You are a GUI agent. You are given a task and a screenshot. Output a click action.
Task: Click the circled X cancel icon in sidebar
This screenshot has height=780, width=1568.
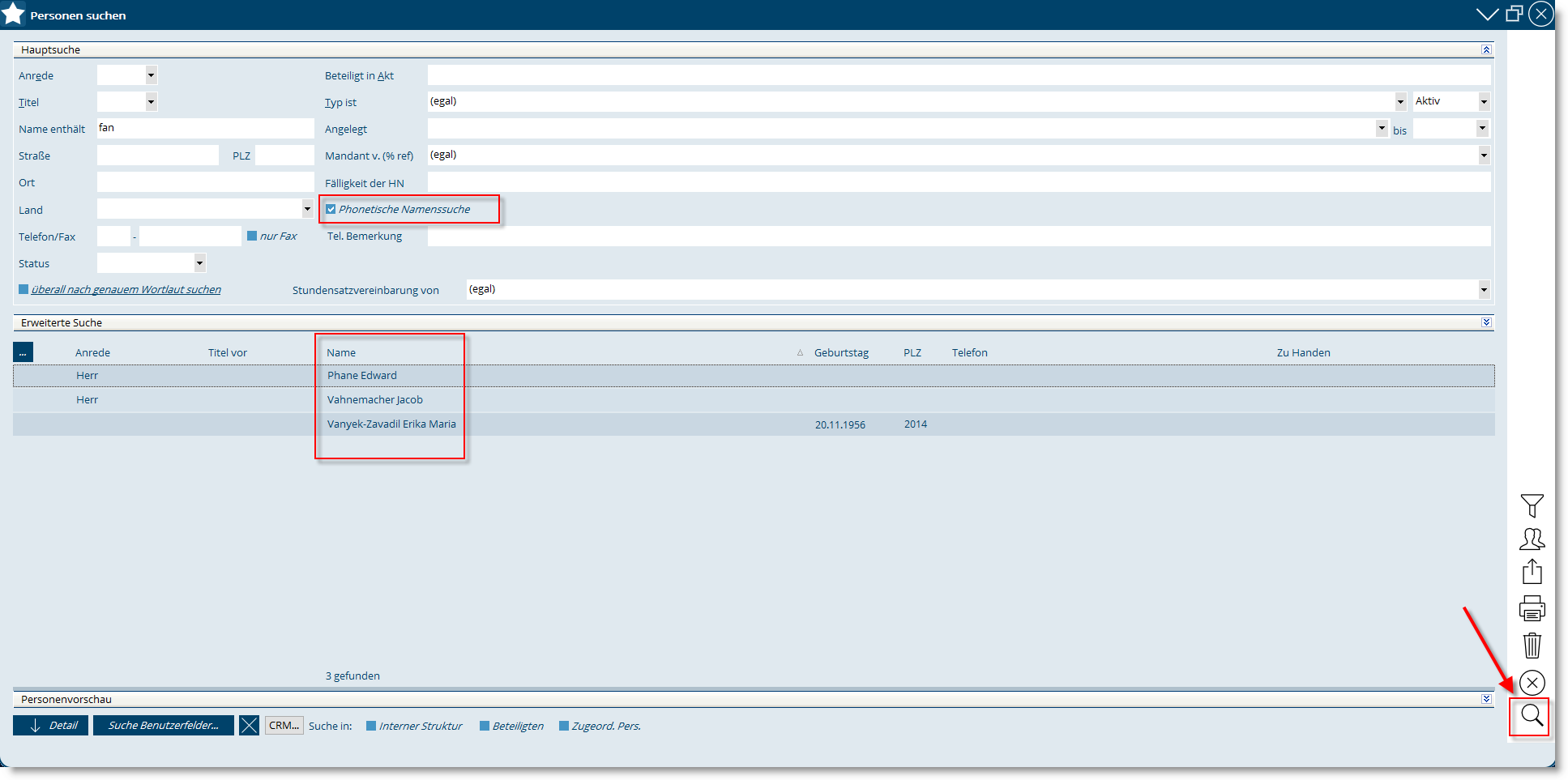click(1532, 683)
